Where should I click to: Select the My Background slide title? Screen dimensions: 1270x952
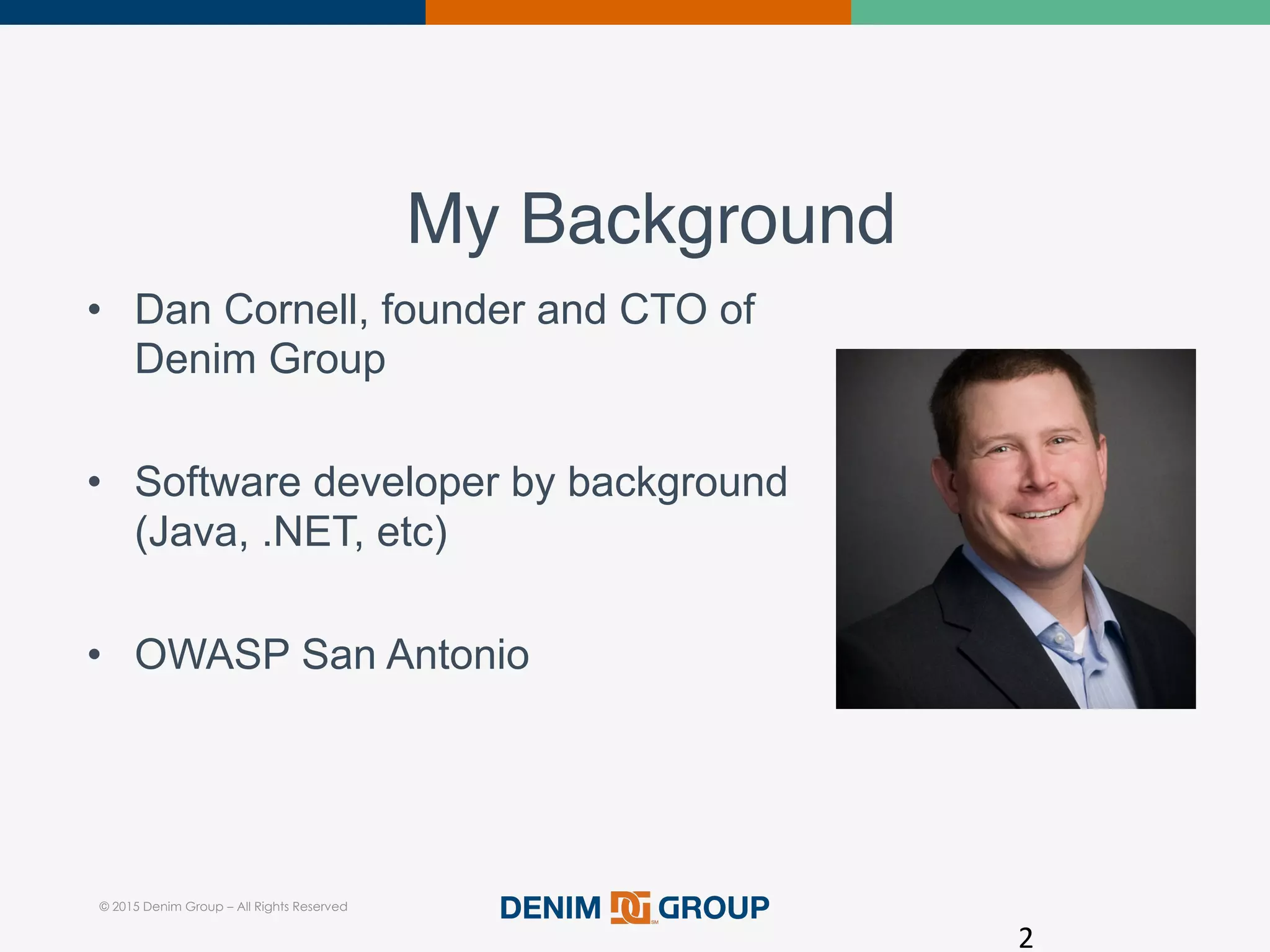click(650, 219)
